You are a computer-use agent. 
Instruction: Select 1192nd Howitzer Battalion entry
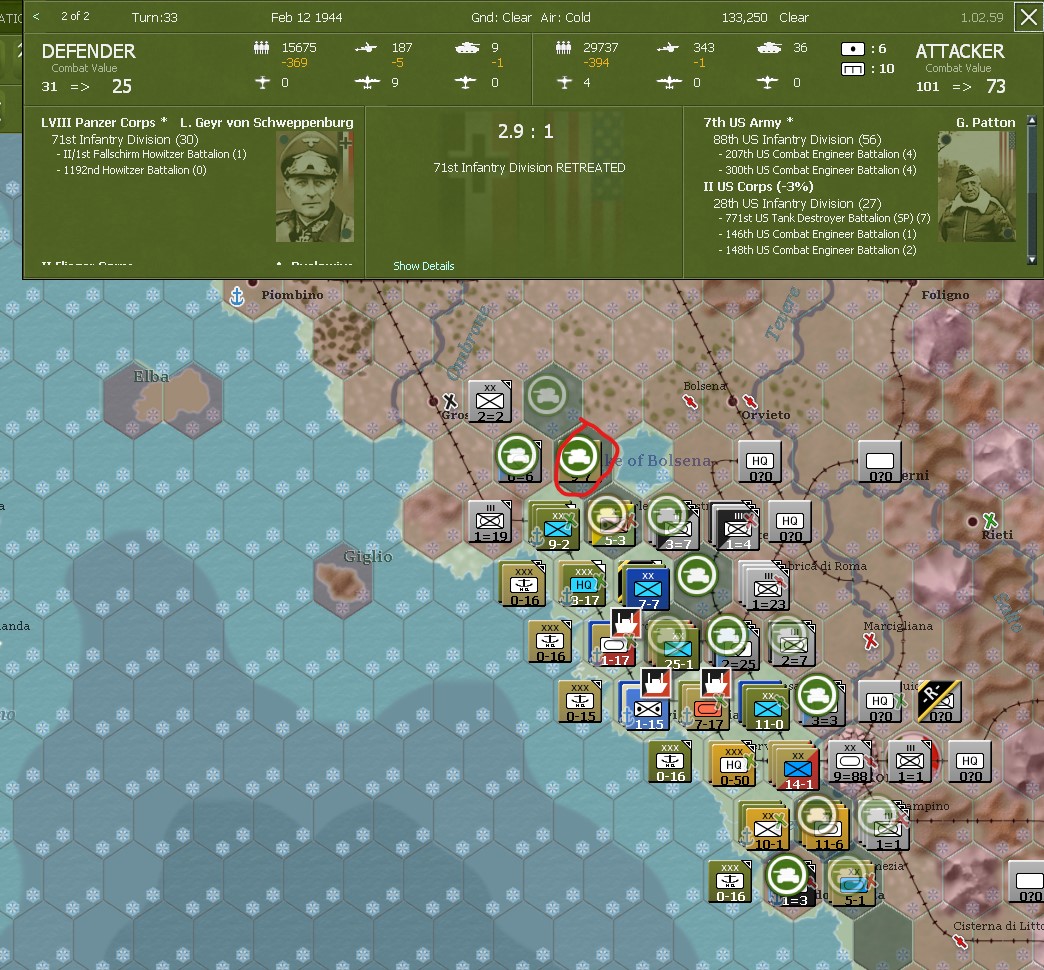click(x=134, y=170)
